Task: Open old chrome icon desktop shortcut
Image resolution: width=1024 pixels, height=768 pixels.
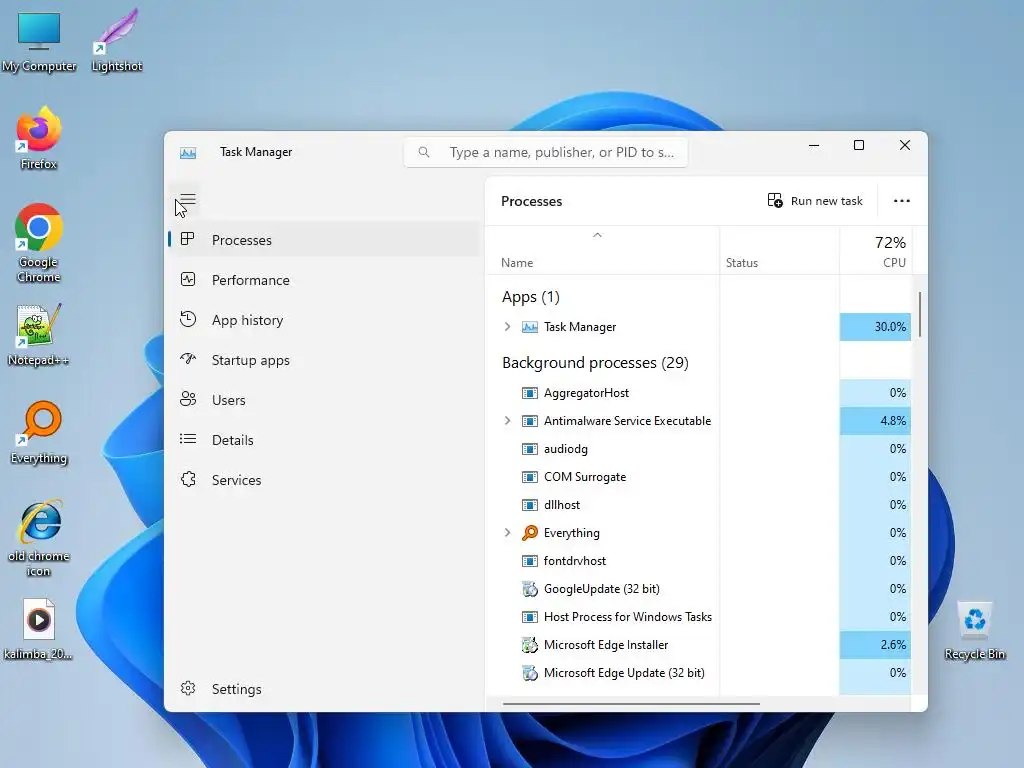Action: [39, 538]
